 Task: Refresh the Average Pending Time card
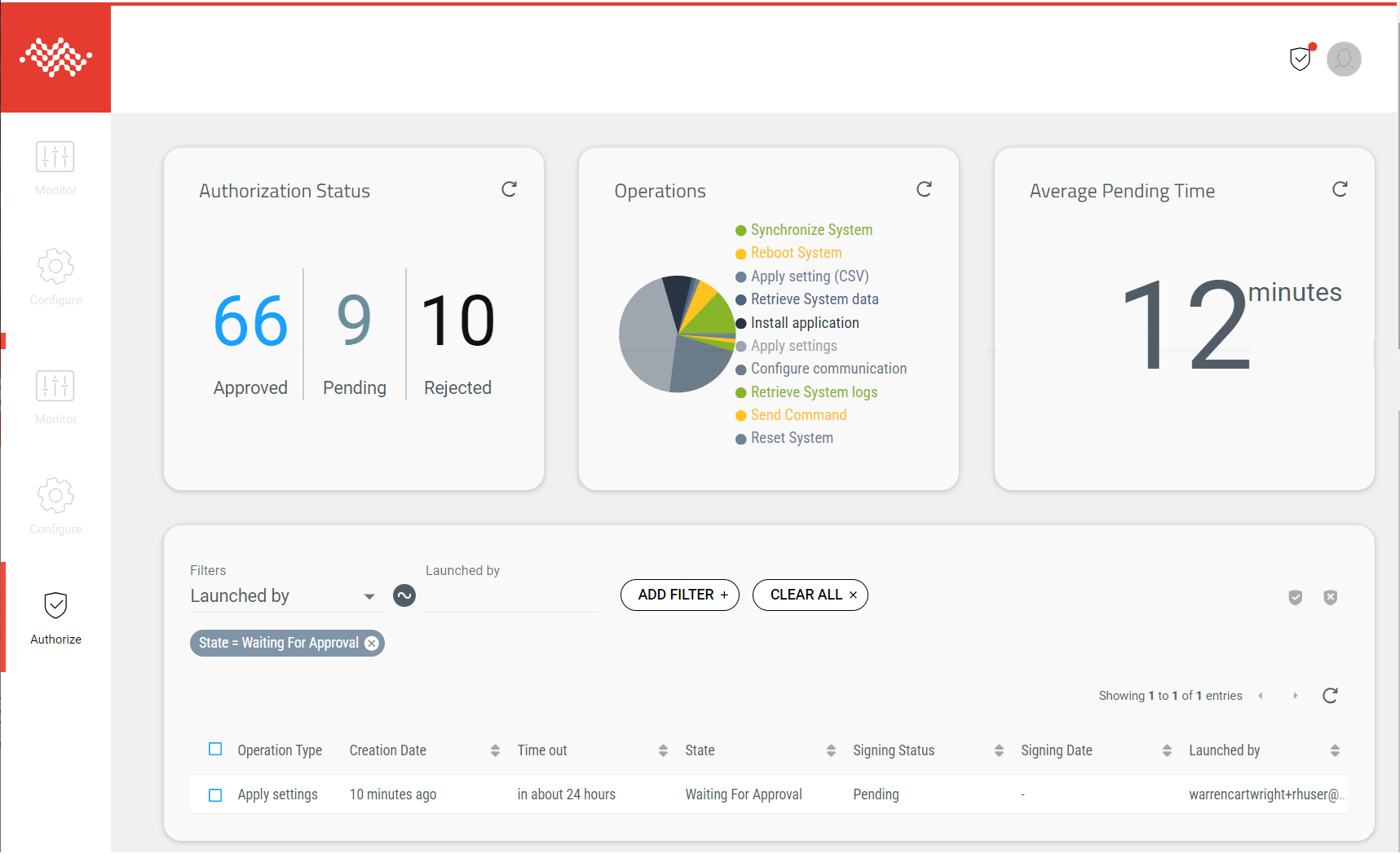click(1340, 189)
